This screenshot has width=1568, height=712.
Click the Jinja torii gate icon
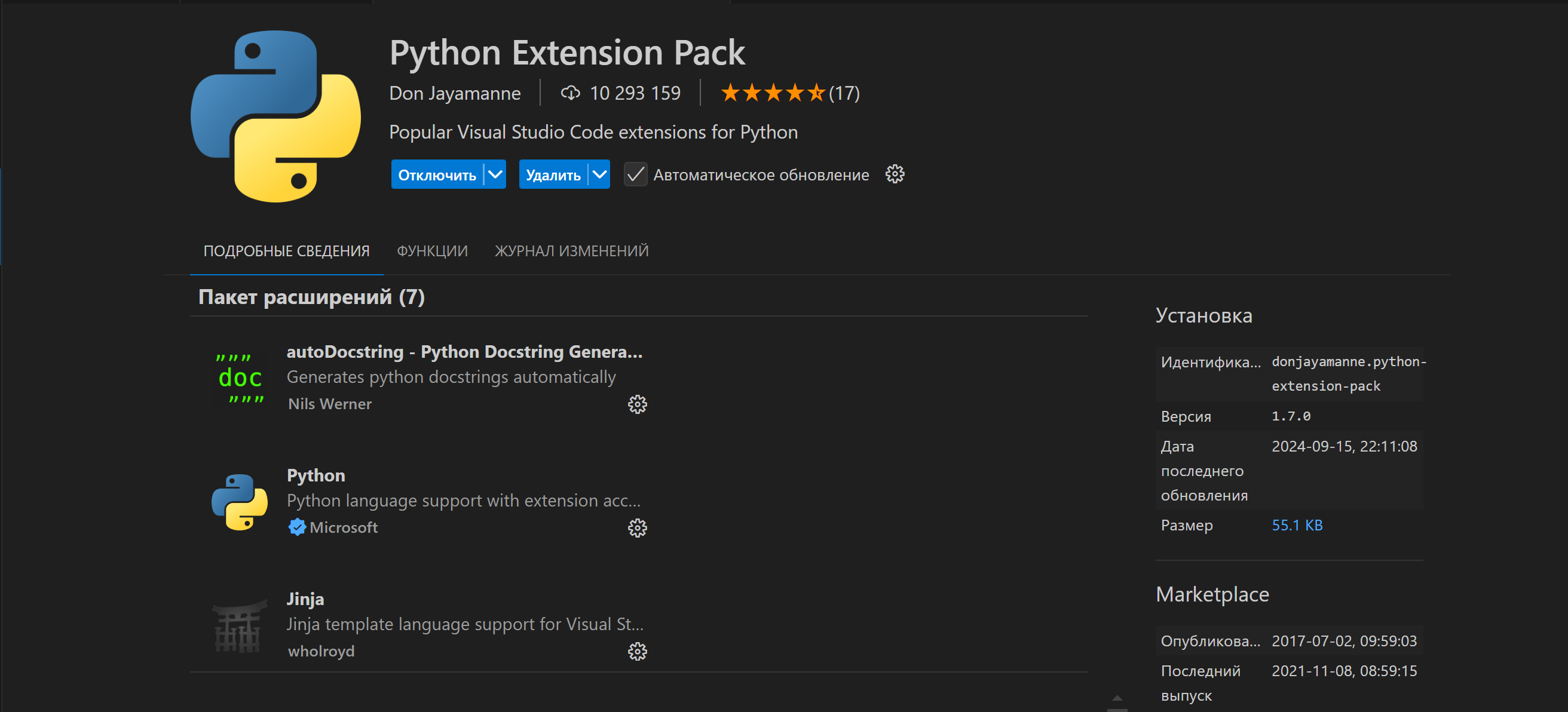(x=240, y=625)
